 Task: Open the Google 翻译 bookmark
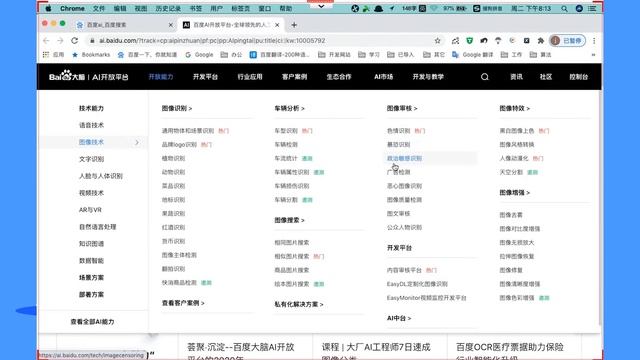click(473, 55)
